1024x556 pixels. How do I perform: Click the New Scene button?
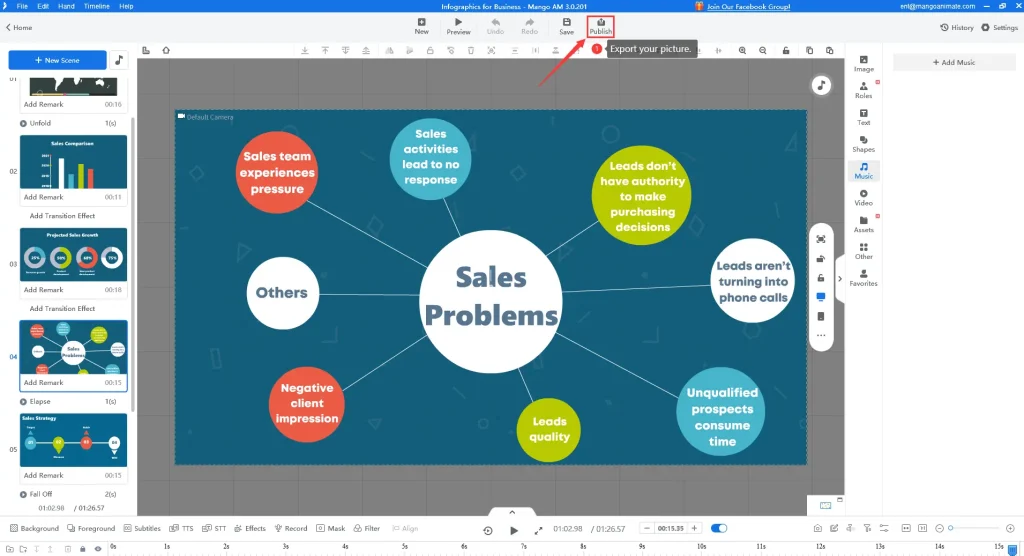pos(56,60)
